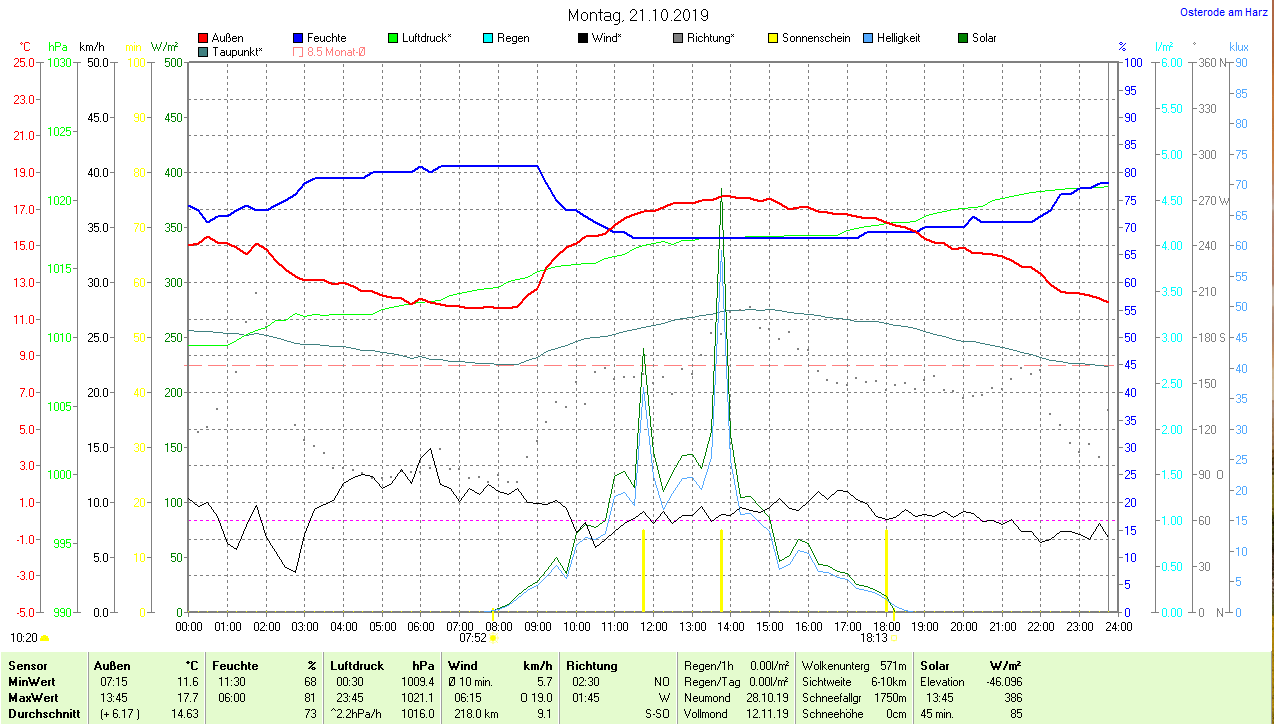Click the MaxWert row label
Screen dimensions: 1274x724
(33, 697)
